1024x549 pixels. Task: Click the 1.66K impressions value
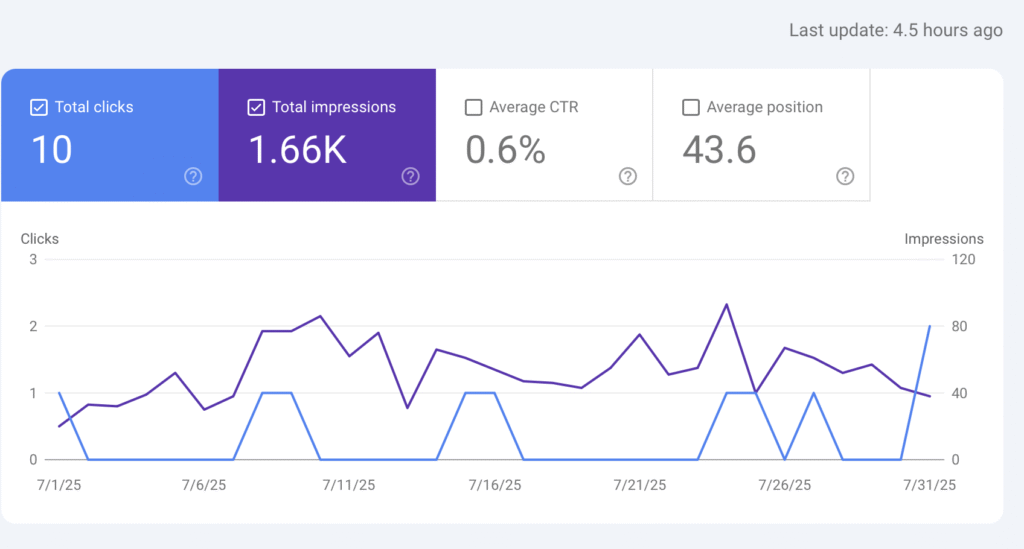click(297, 150)
